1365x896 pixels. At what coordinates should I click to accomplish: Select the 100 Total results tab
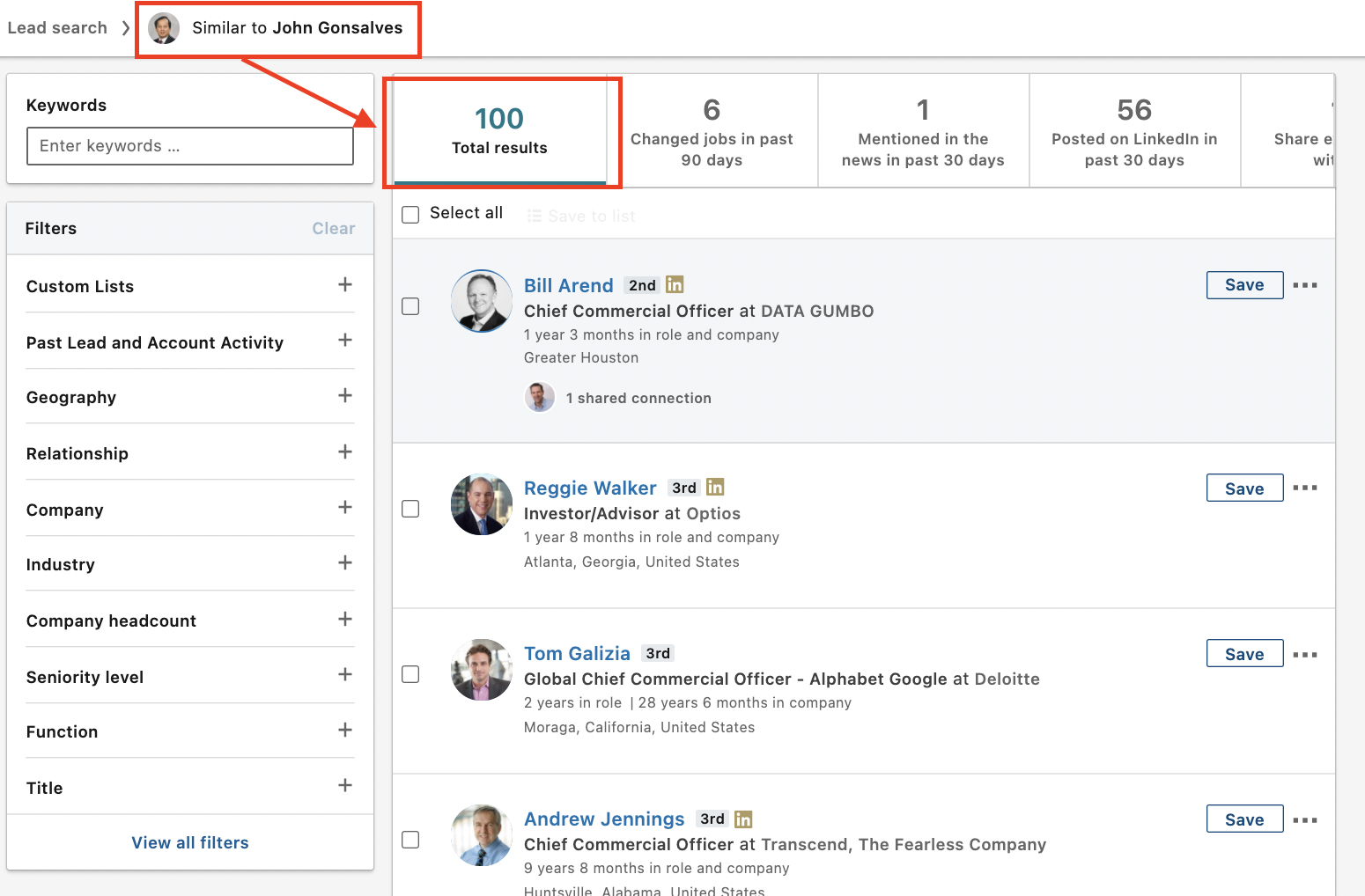499,130
